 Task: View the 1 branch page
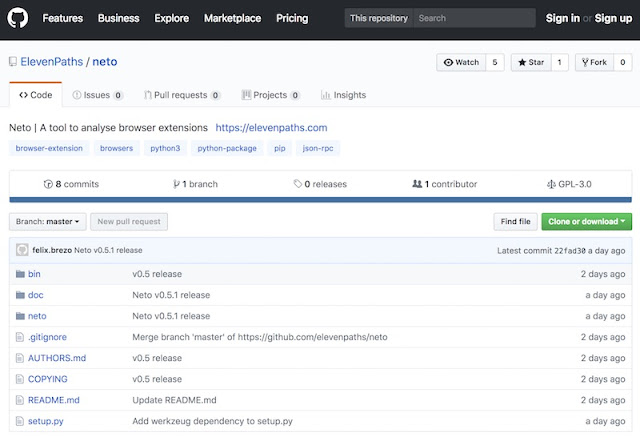coord(195,184)
